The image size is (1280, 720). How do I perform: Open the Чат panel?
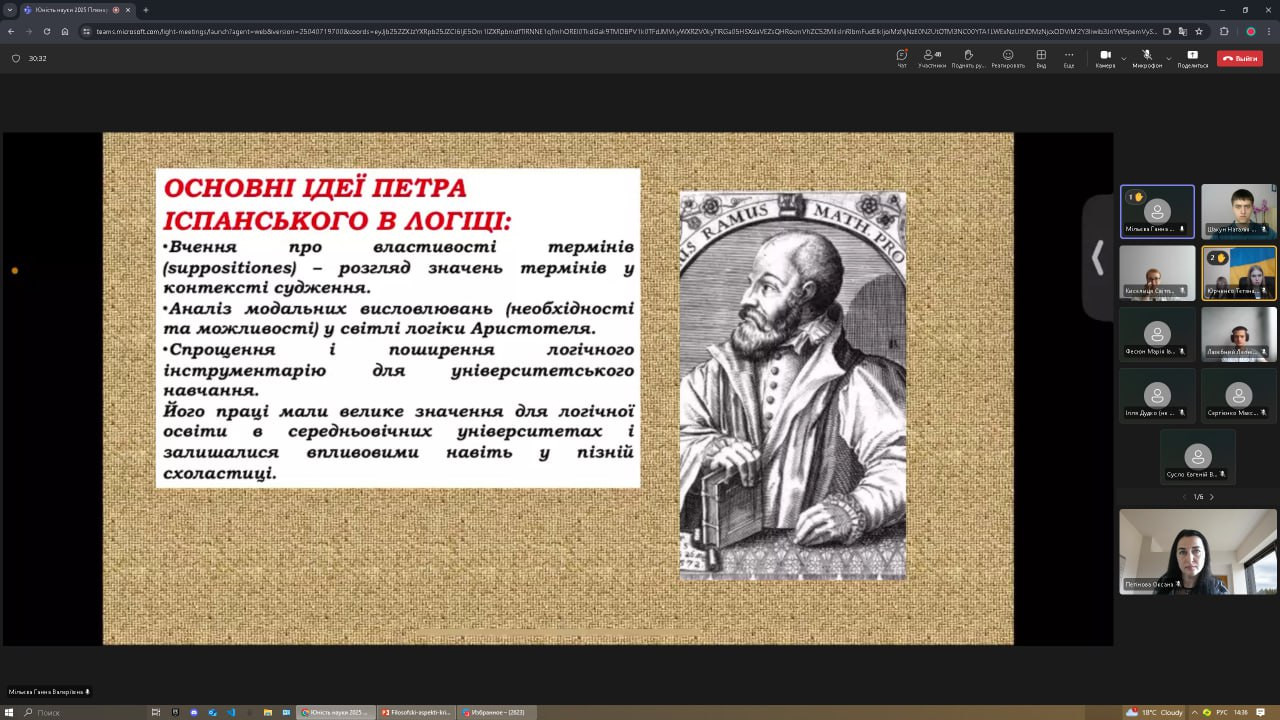[901, 57]
